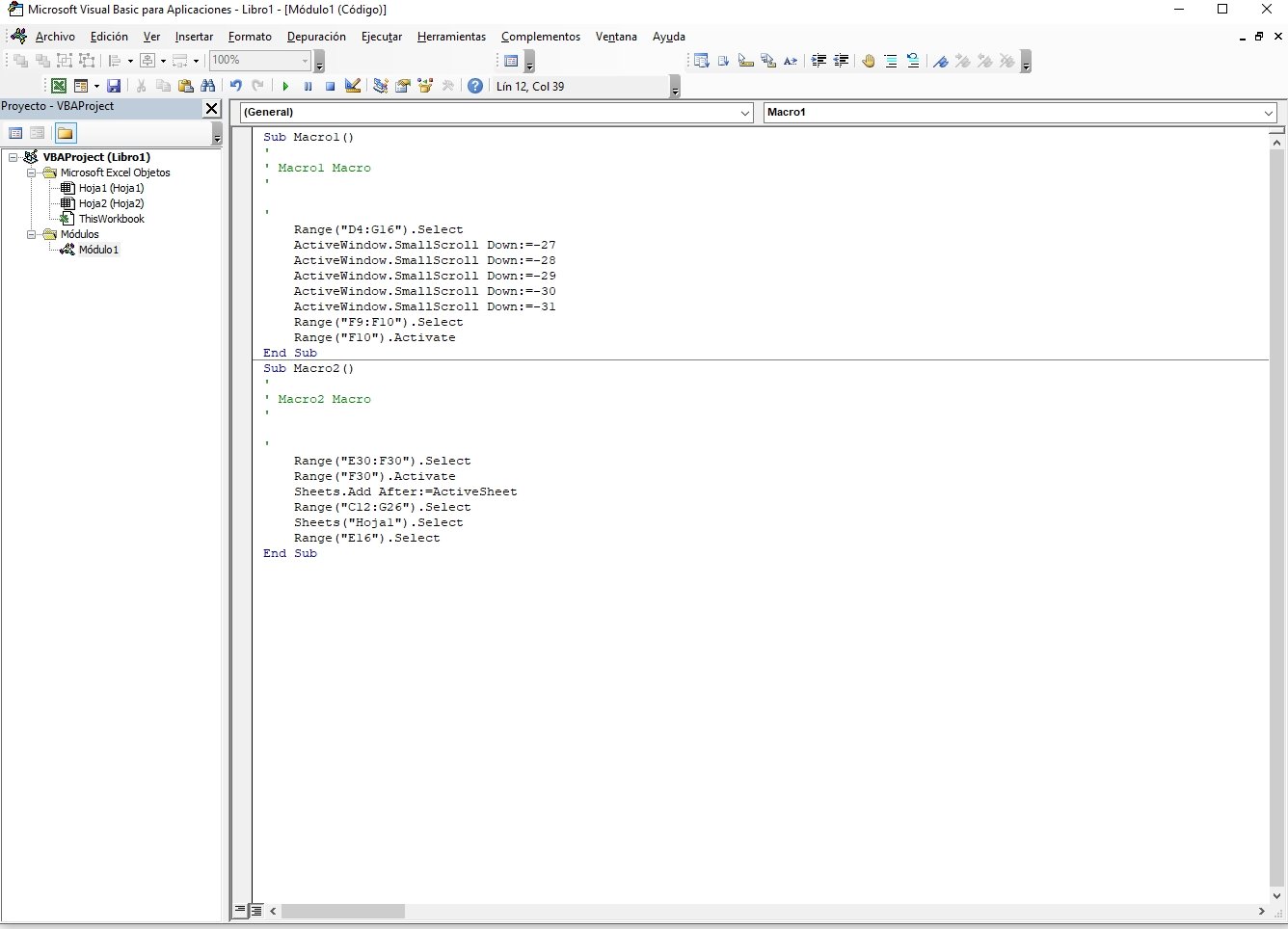Toggle Folders view in Project panel
This screenshot has width=1288, height=929.
coord(66,133)
